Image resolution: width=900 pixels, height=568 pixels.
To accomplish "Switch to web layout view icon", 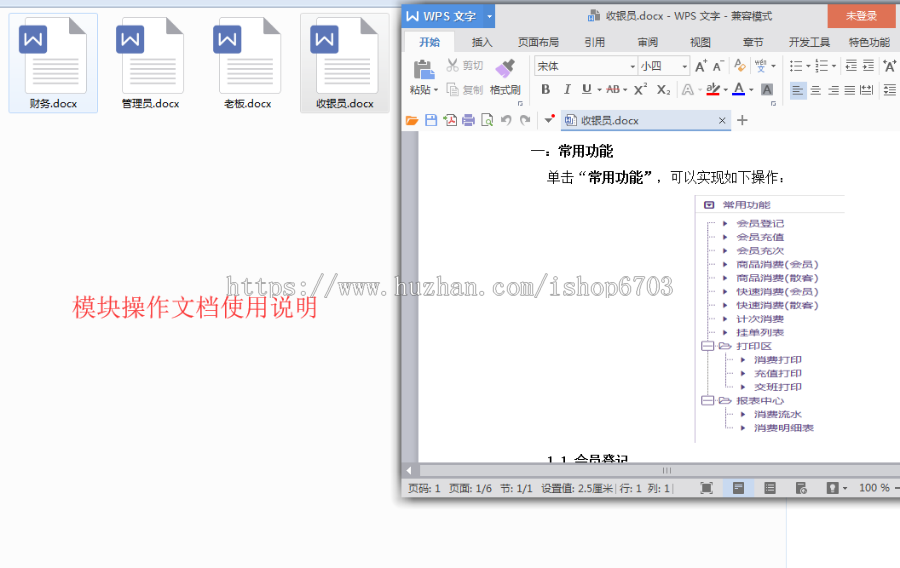I will (801, 488).
